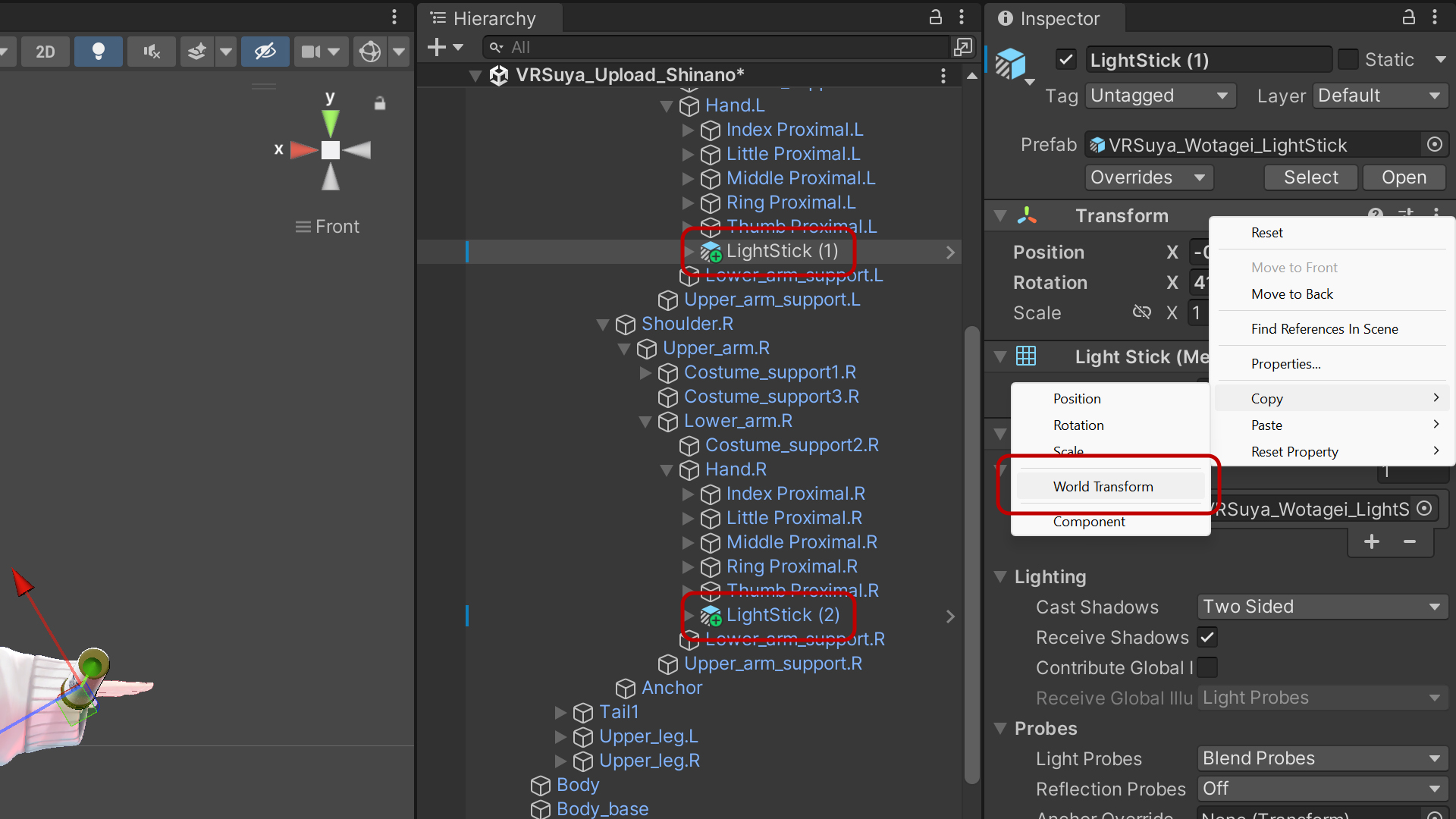Open the Cast Shadows dropdown Two Sided
The width and height of the screenshot is (1456, 819).
pyautogui.click(x=1323, y=607)
